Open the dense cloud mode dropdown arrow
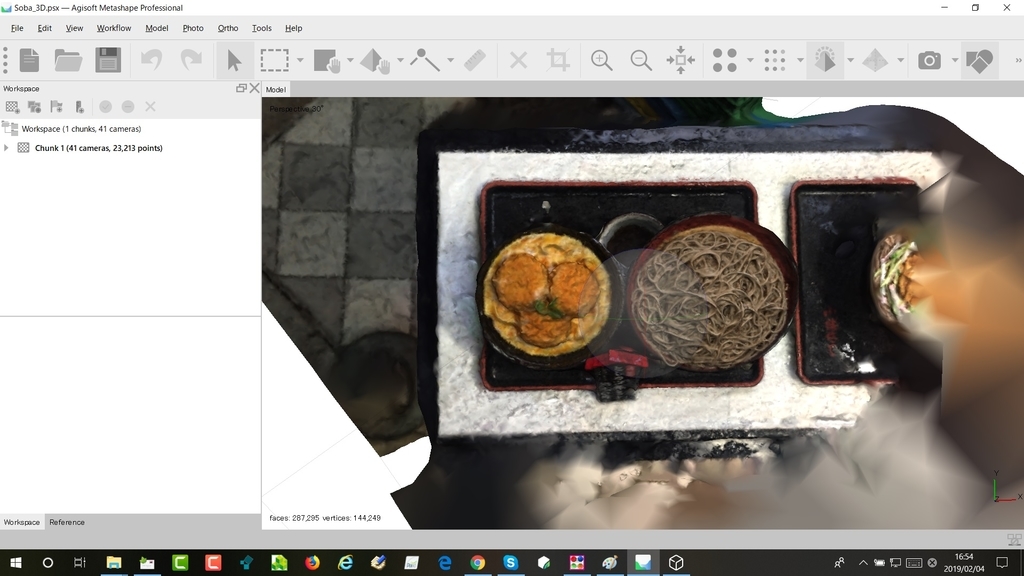This screenshot has height=576, width=1024. (x=800, y=60)
